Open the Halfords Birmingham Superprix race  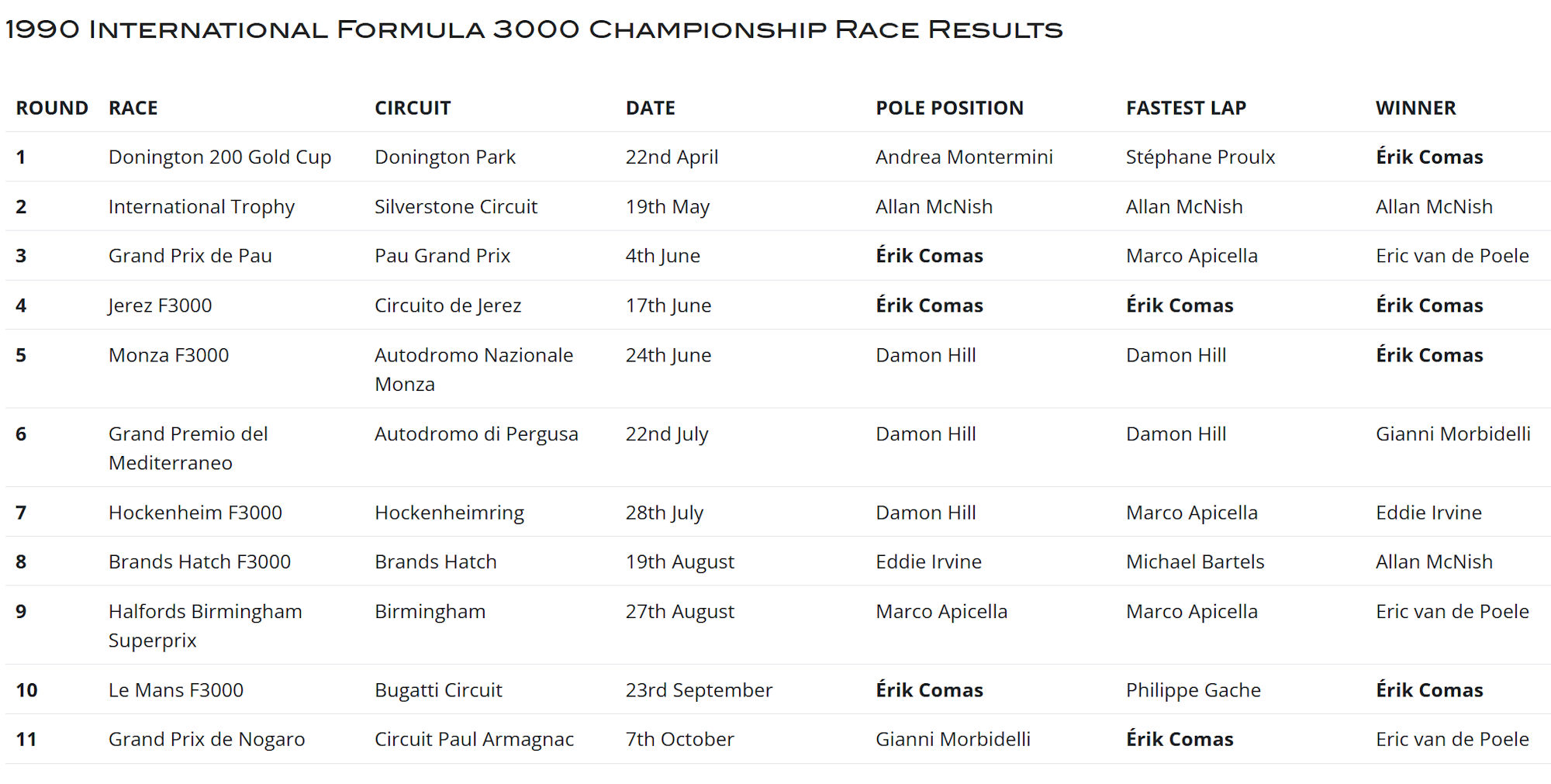click(205, 625)
